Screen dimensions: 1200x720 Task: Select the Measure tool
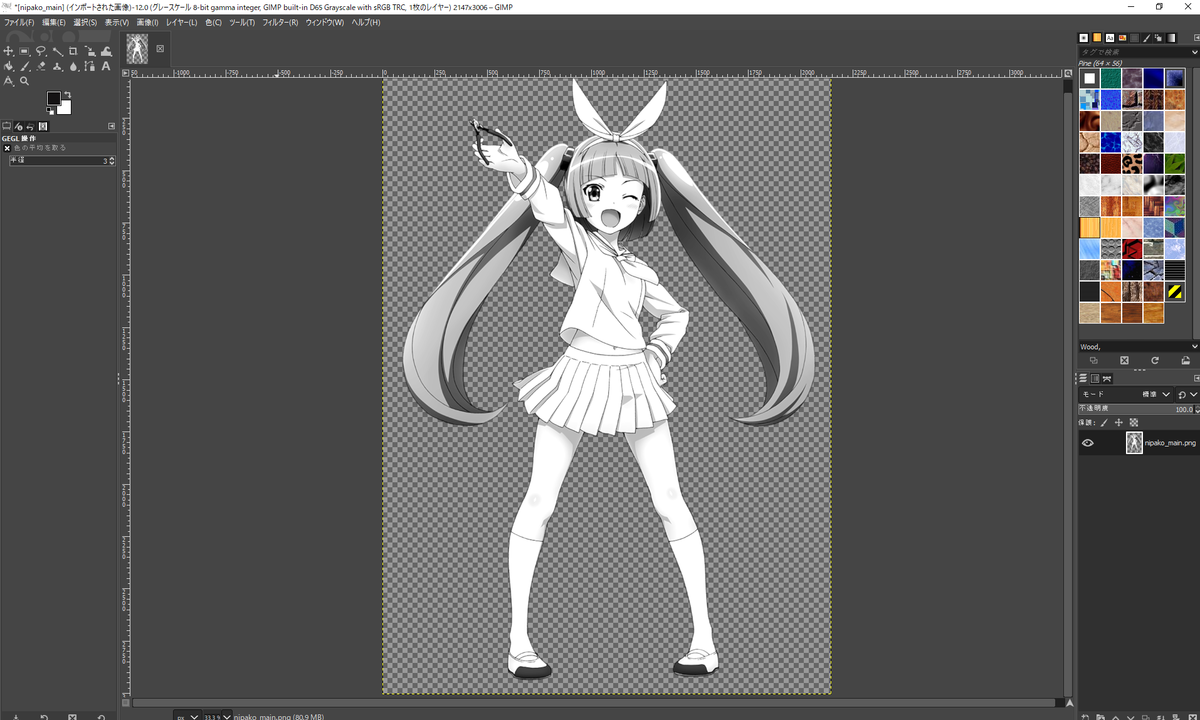point(8,81)
